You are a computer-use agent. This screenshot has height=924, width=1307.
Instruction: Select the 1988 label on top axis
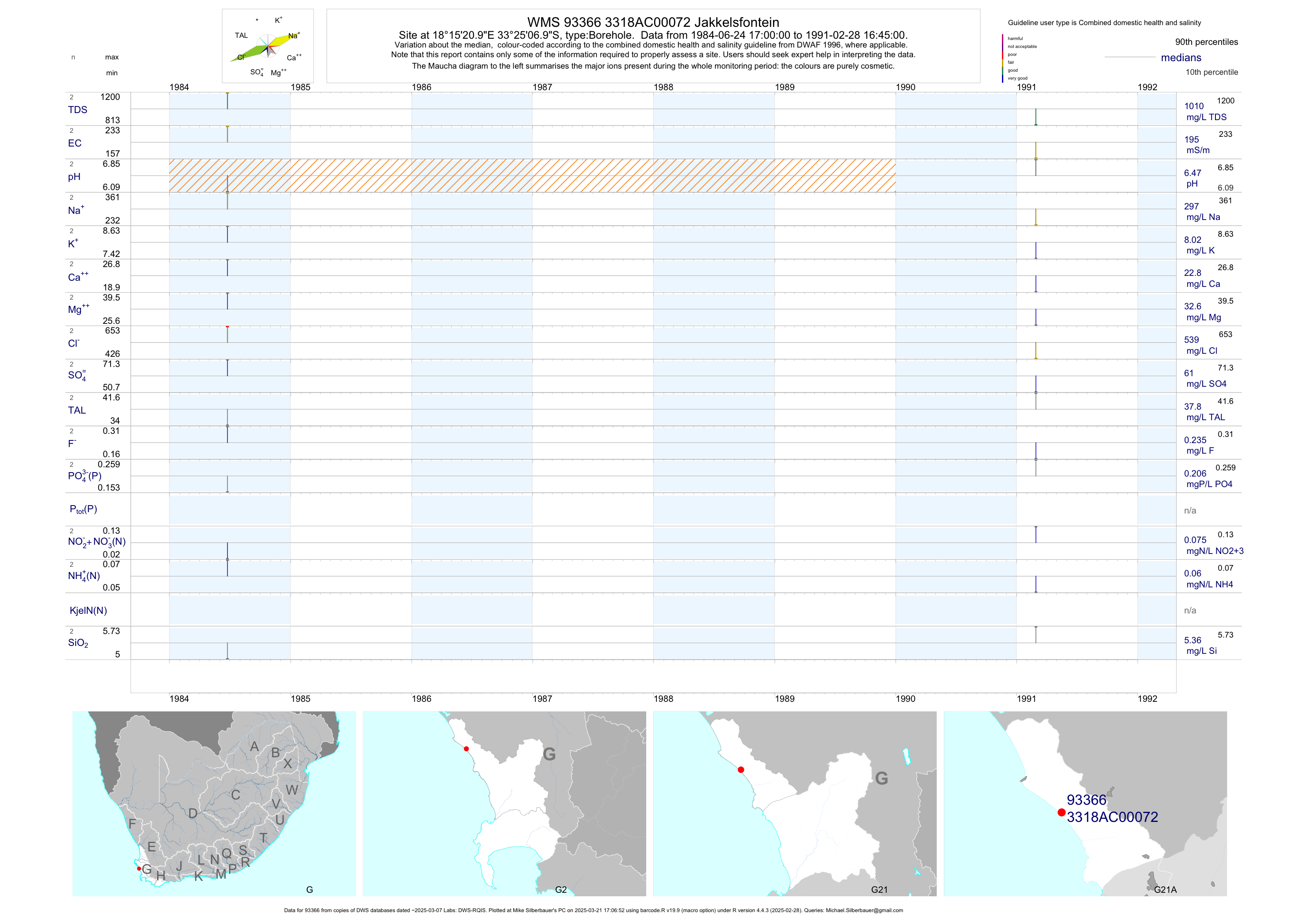pyautogui.click(x=663, y=87)
